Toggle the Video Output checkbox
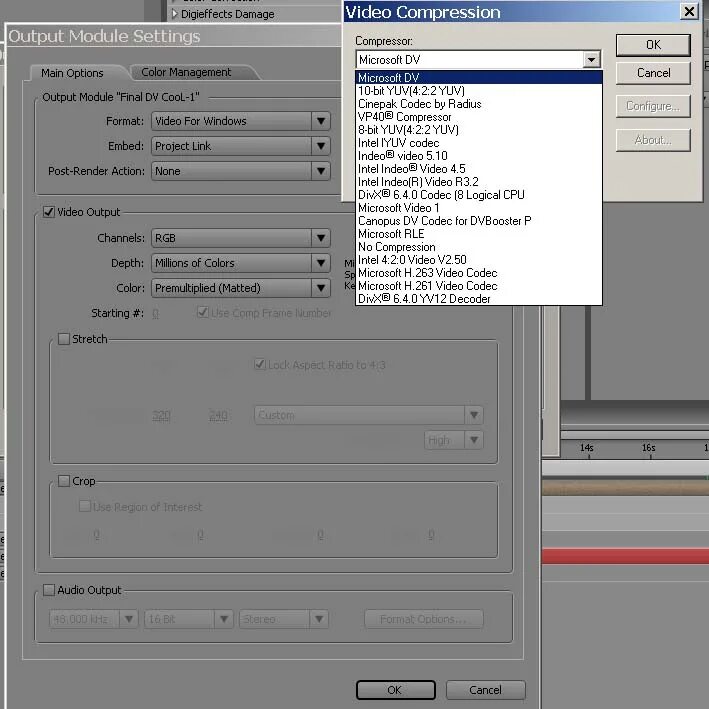 click(49, 212)
